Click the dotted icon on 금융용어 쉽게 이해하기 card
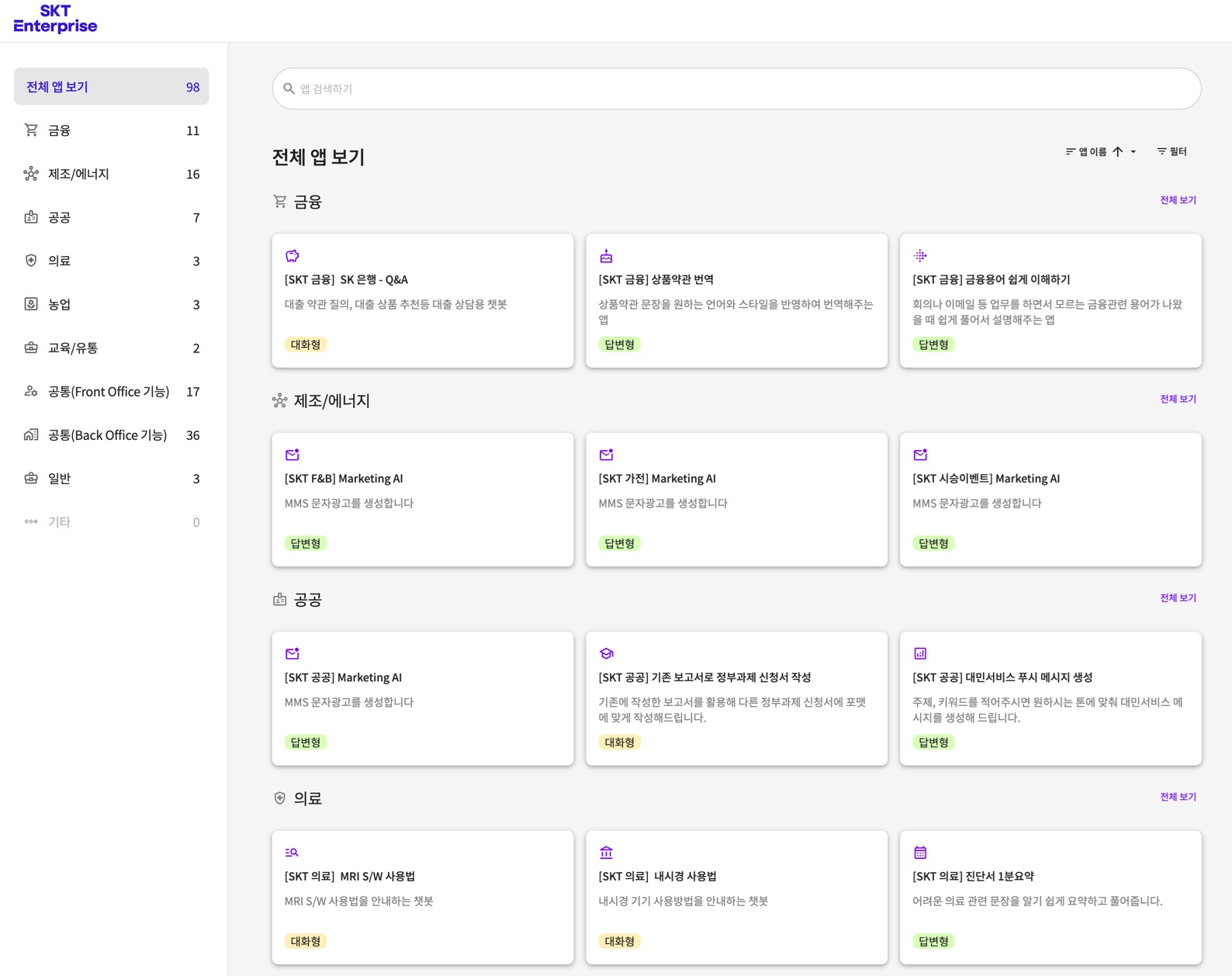The height and width of the screenshot is (976, 1232). pyautogui.click(x=920, y=256)
